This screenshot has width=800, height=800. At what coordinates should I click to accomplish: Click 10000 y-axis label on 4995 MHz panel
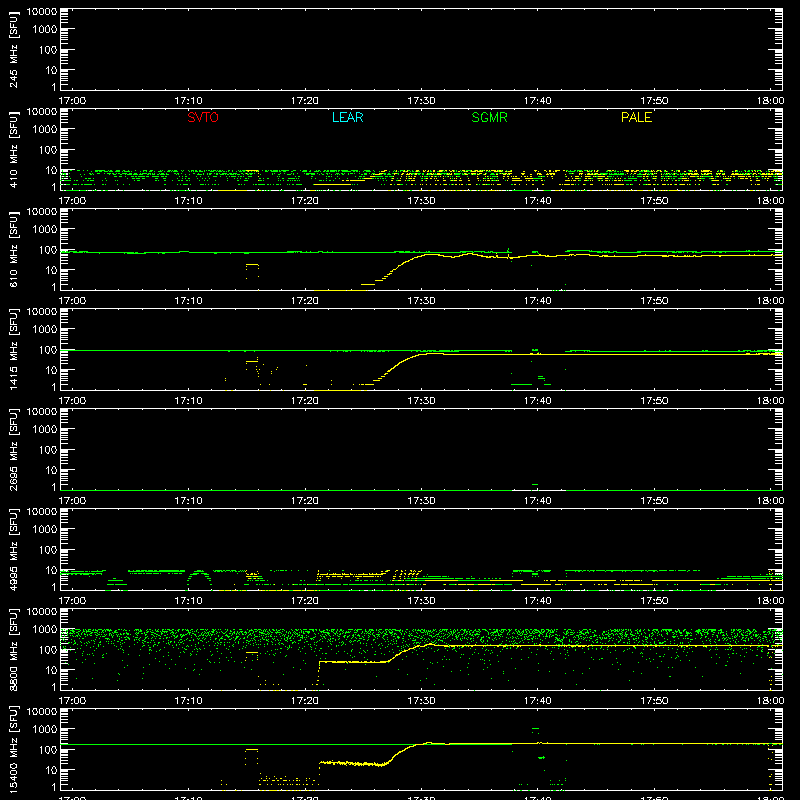(42, 512)
